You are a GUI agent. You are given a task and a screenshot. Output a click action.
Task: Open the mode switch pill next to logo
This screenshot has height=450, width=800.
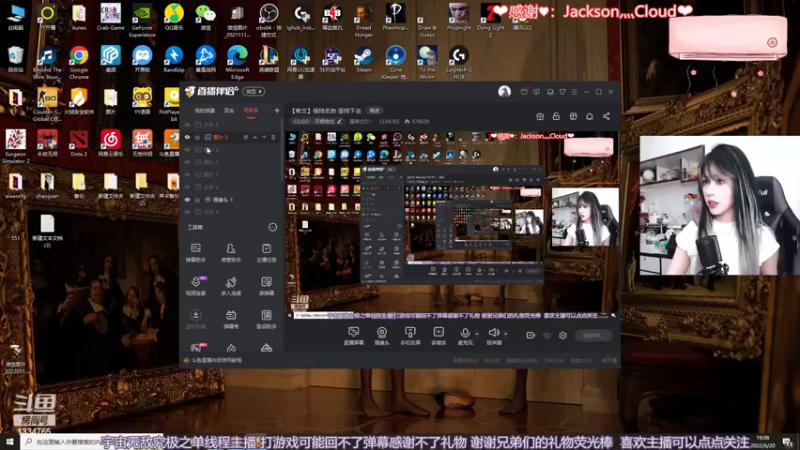pos(254,91)
